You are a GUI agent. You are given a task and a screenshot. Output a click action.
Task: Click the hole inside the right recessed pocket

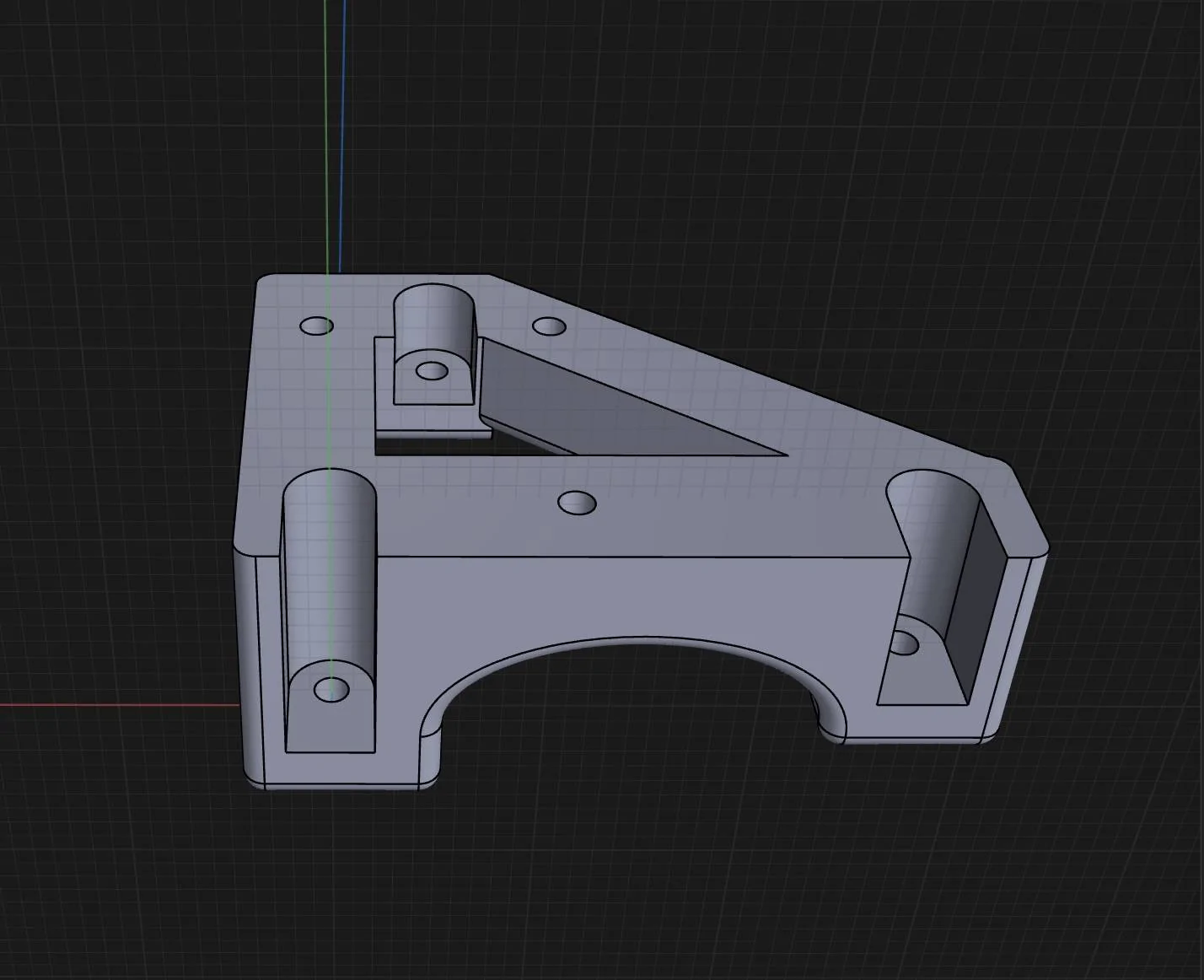[x=903, y=644]
